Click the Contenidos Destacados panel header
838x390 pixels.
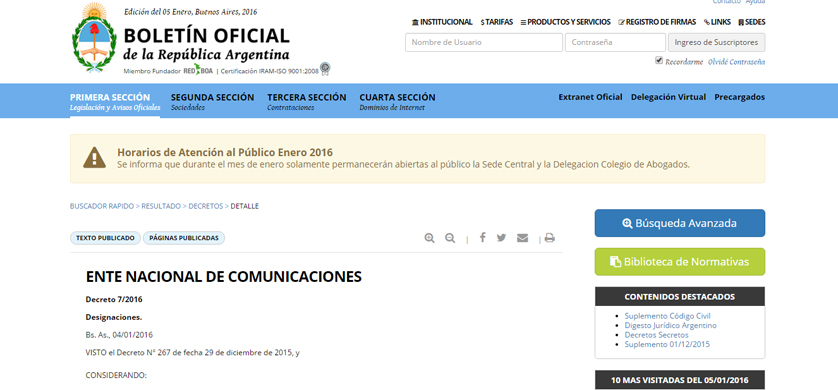[679, 297]
